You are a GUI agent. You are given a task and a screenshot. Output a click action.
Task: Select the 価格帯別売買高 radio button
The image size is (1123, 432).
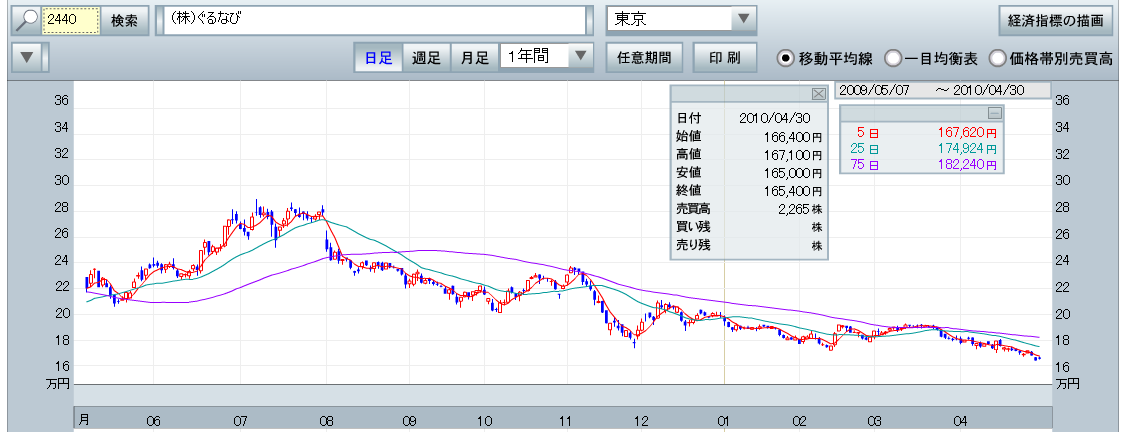[997, 58]
